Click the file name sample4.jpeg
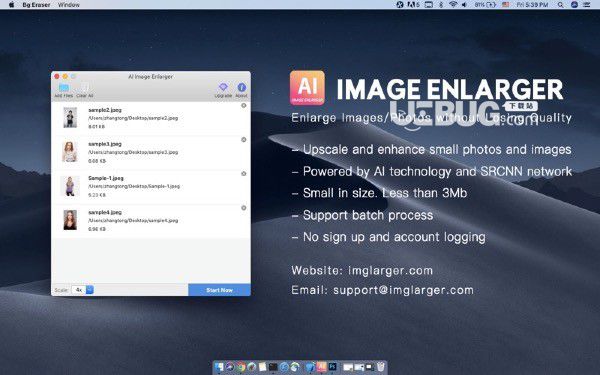This screenshot has height=375, width=600. click(x=105, y=212)
